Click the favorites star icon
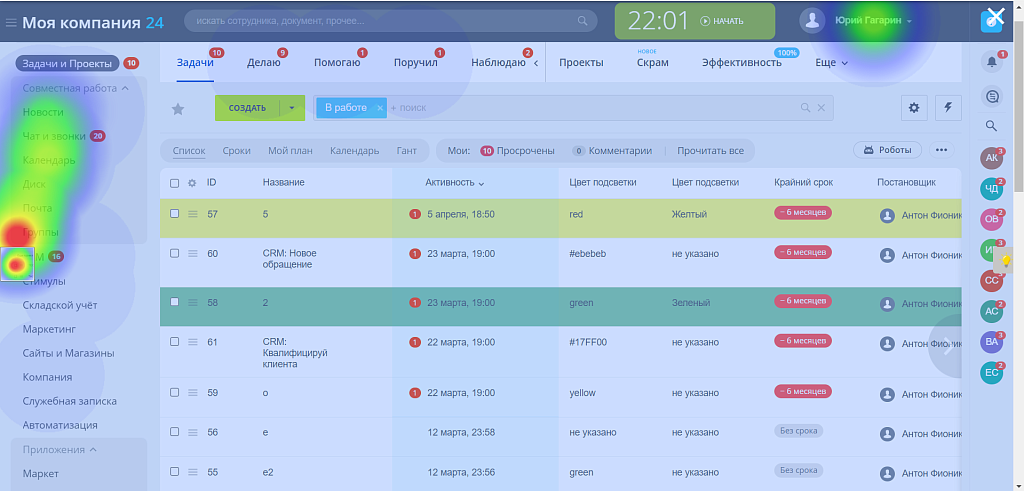This screenshot has height=491, width=1024. pyautogui.click(x=178, y=109)
